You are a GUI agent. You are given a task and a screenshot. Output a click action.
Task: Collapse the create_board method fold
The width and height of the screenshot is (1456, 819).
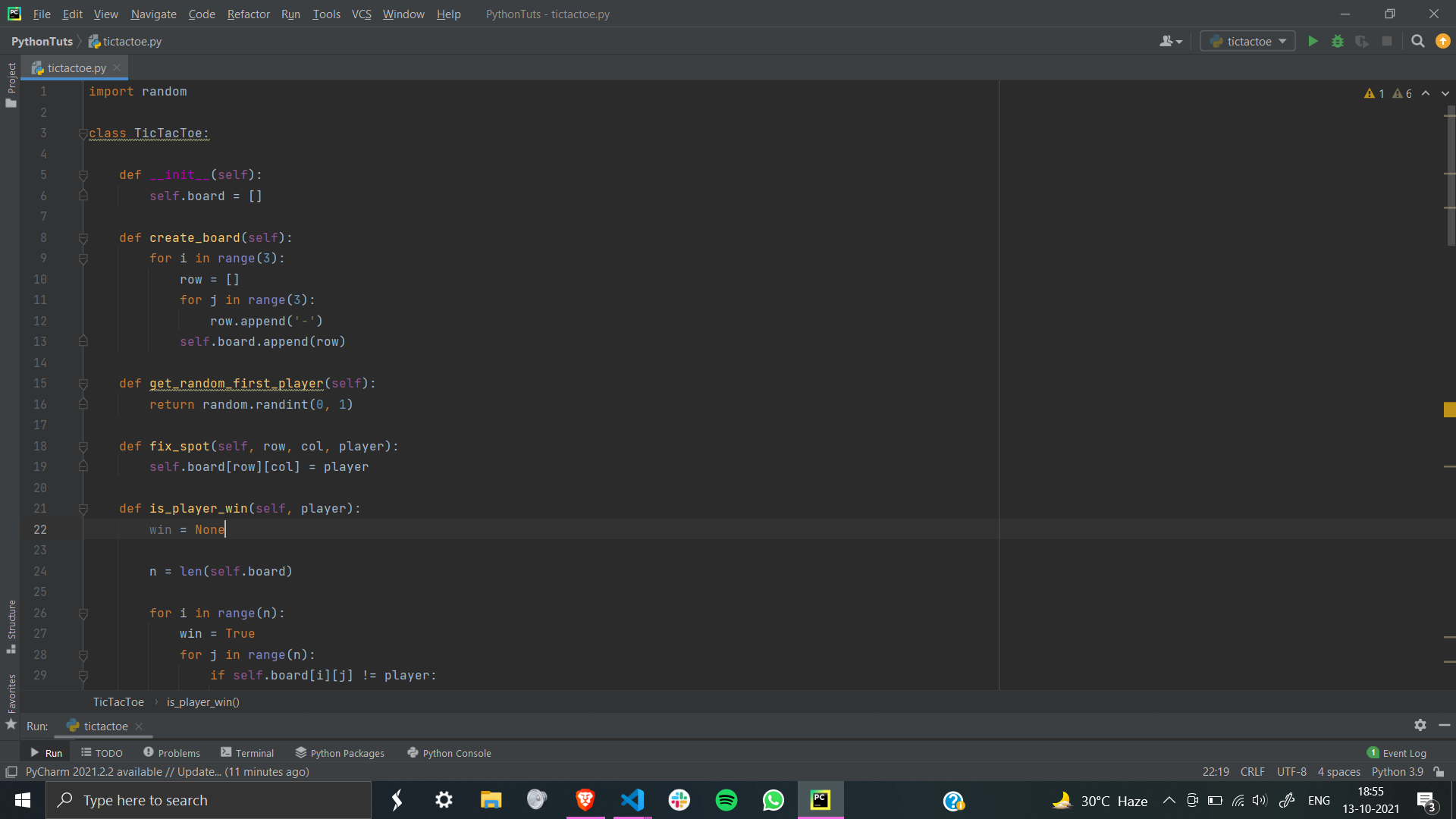click(83, 238)
